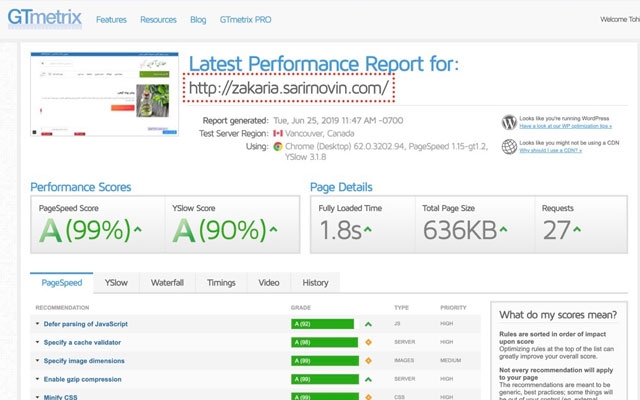Click the Canada flag icon

[x=278, y=133]
